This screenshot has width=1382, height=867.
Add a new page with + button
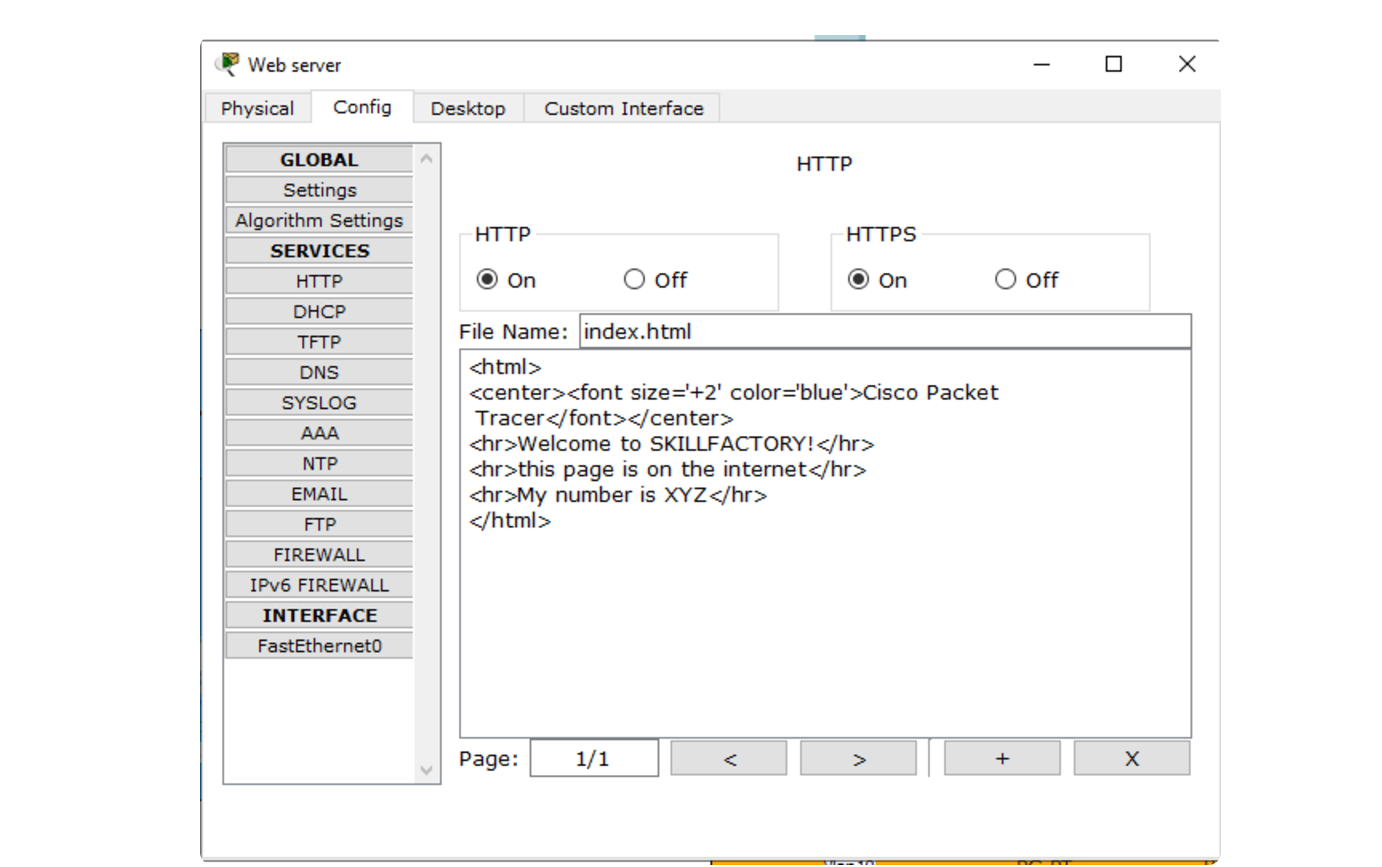click(1001, 759)
